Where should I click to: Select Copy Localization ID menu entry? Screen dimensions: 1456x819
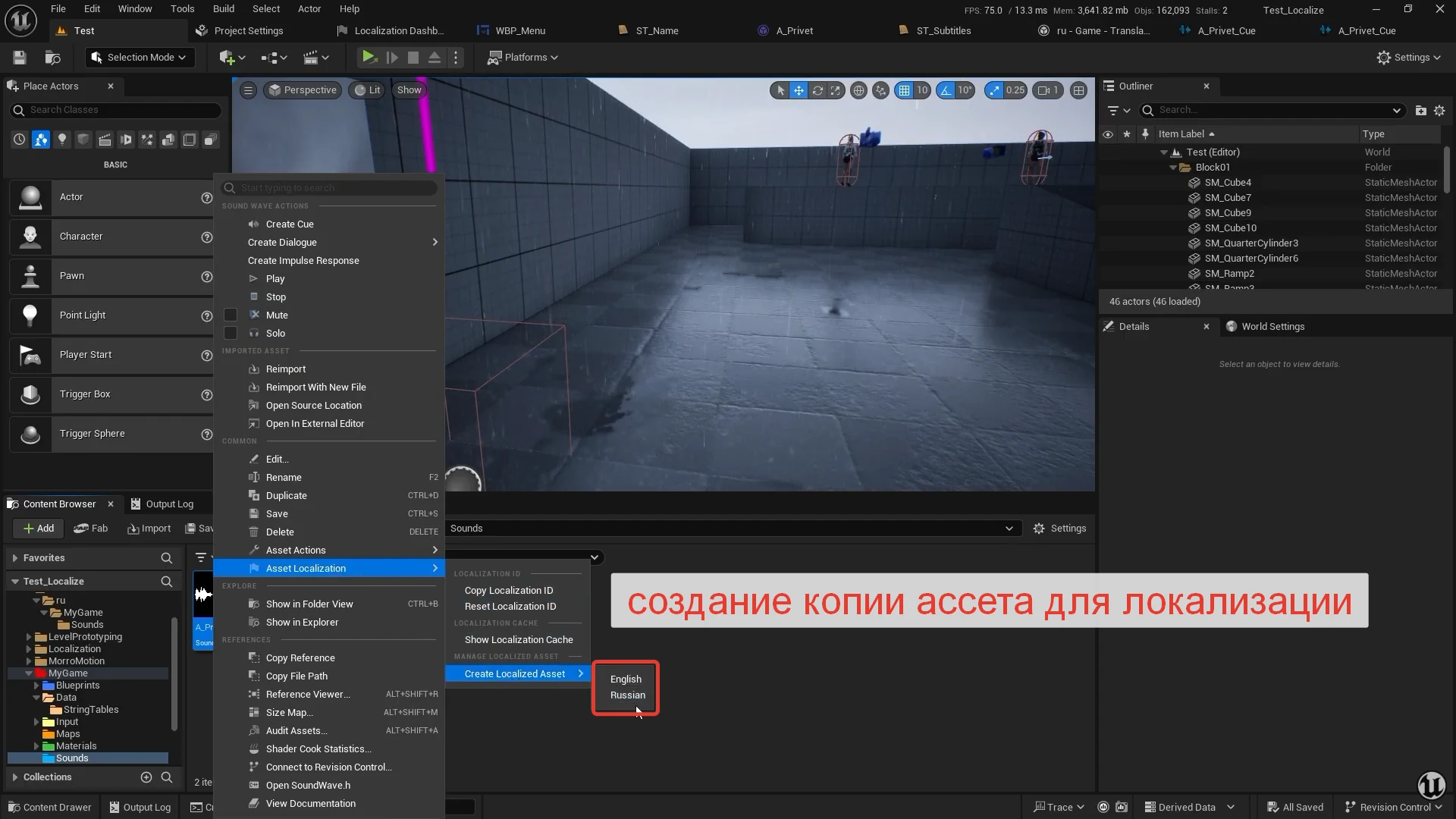click(x=509, y=591)
